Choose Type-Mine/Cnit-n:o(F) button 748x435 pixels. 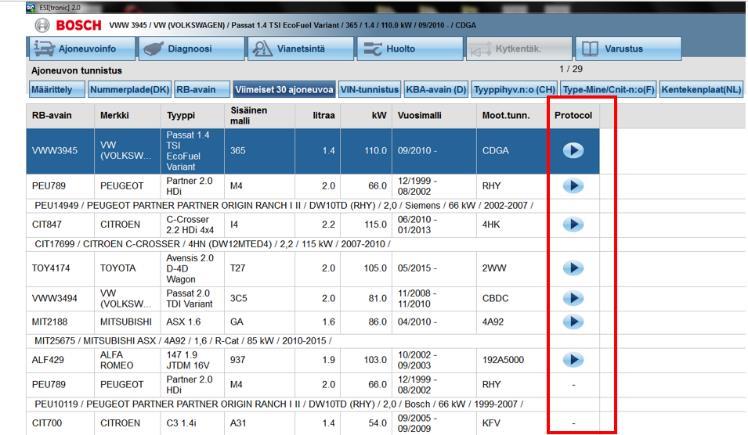[x=608, y=89]
